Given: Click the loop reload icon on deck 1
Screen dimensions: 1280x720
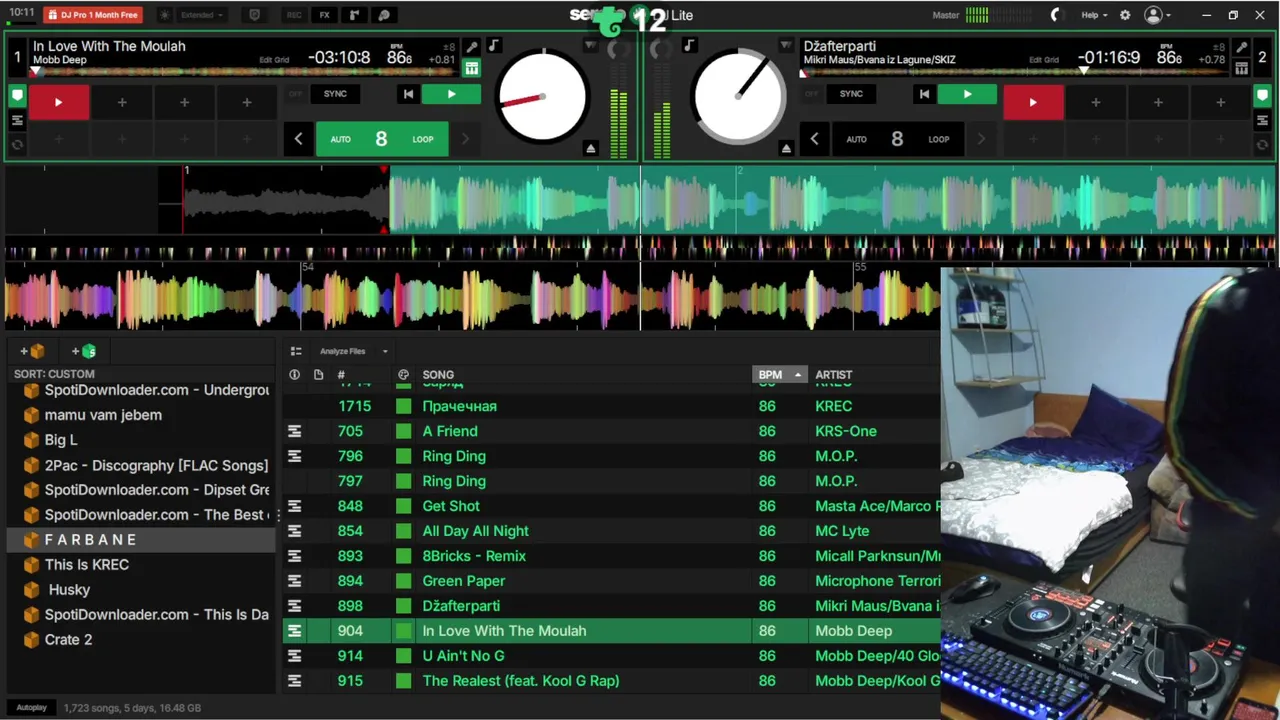Looking at the screenshot, I should point(17,145).
